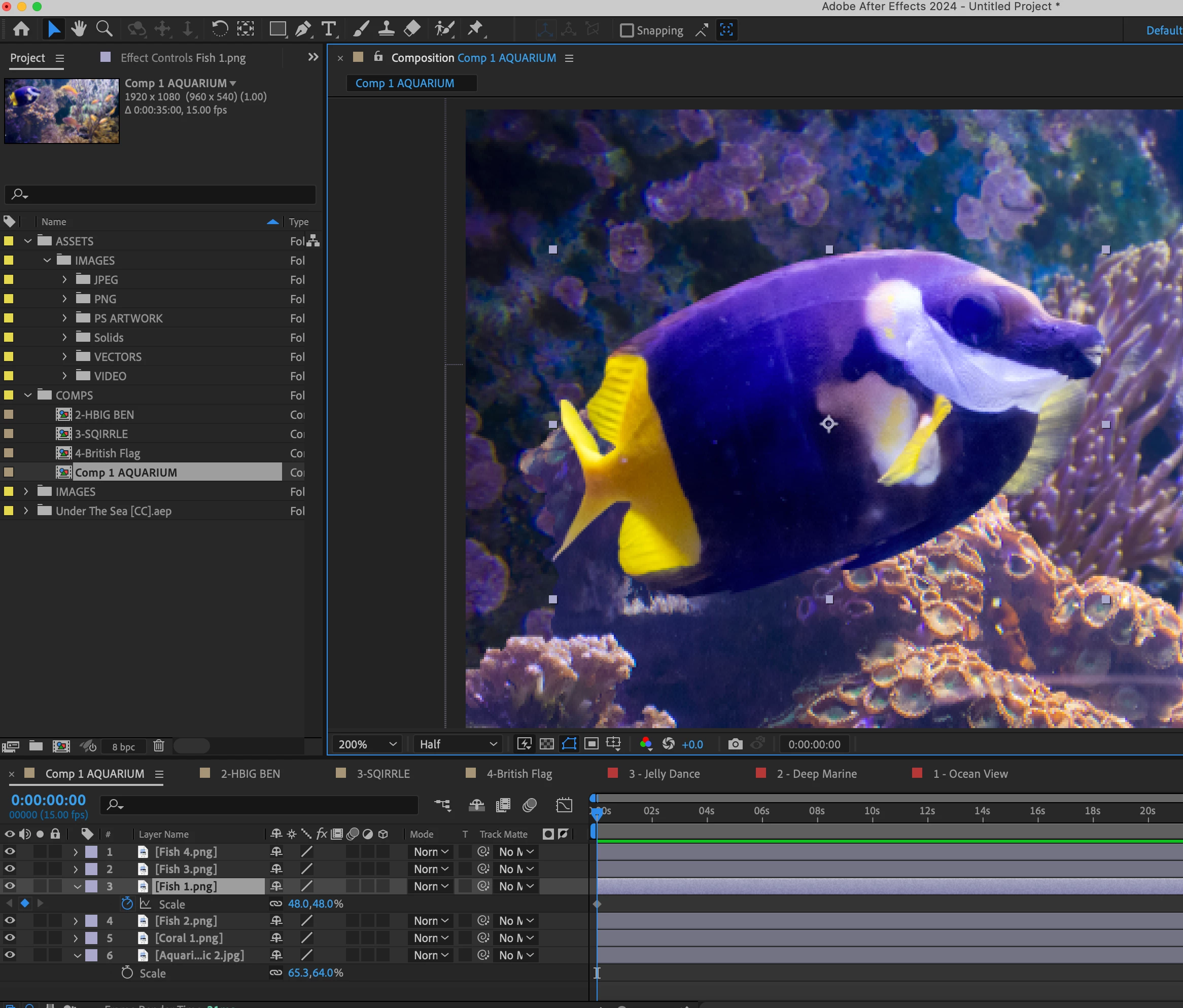Click the delete trash icon in Project panel

(159, 746)
